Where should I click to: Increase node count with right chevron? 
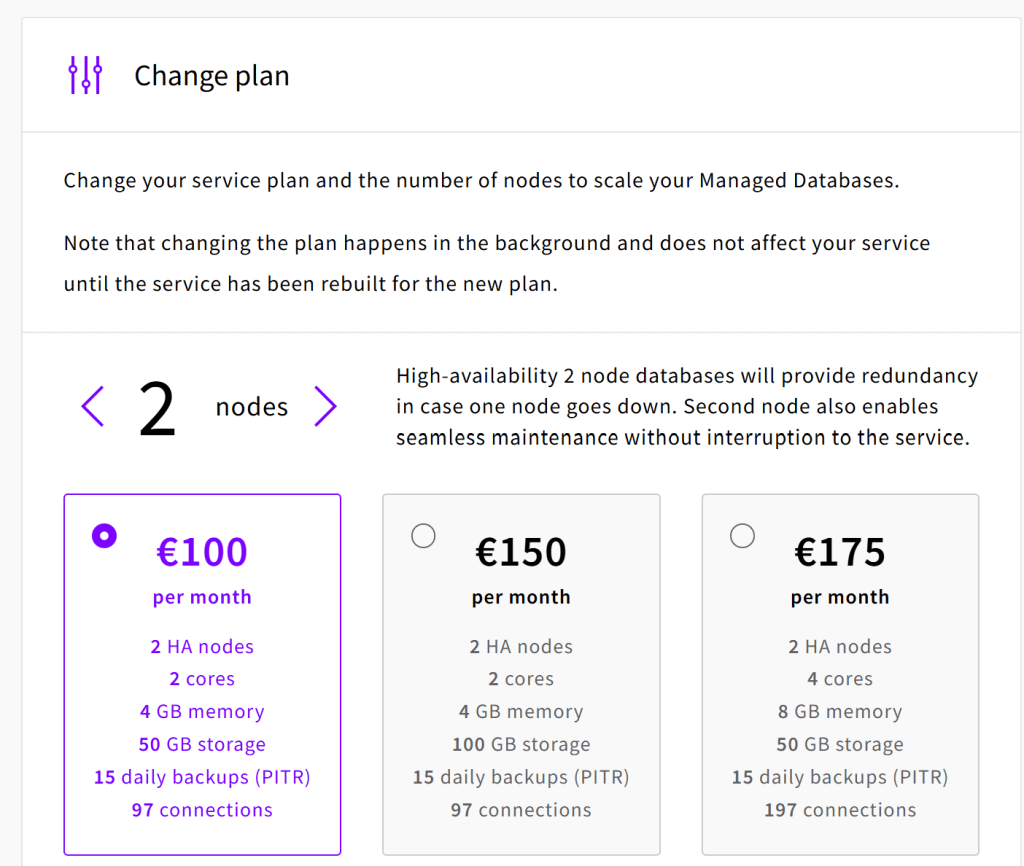[x=325, y=406]
